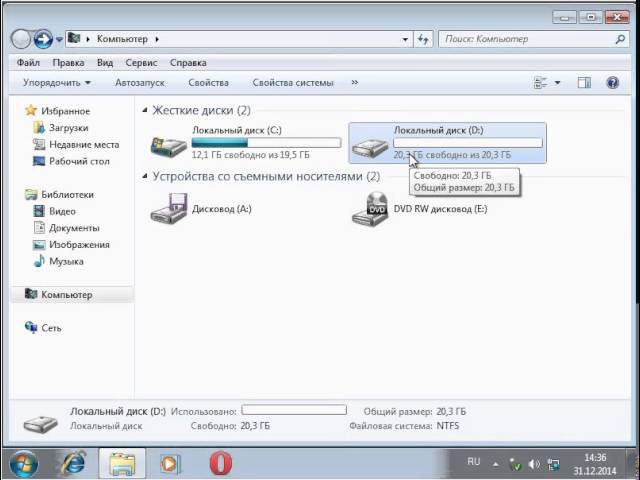Click the Свойства системы button
This screenshot has height=480, width=640.
pos(293,83)
